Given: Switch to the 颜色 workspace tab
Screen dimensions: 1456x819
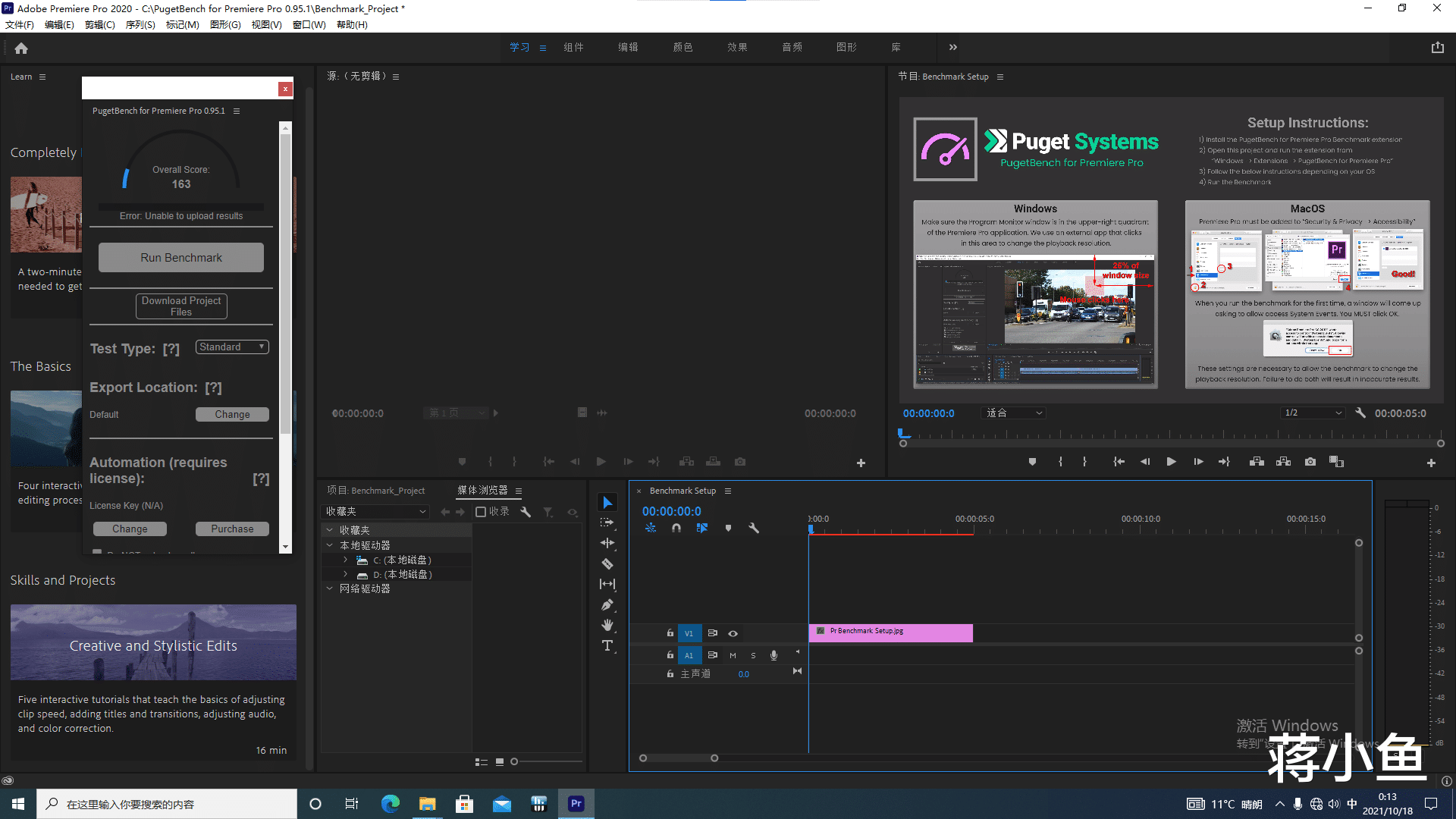Looking at the screenshot, I should coord(682,47).
